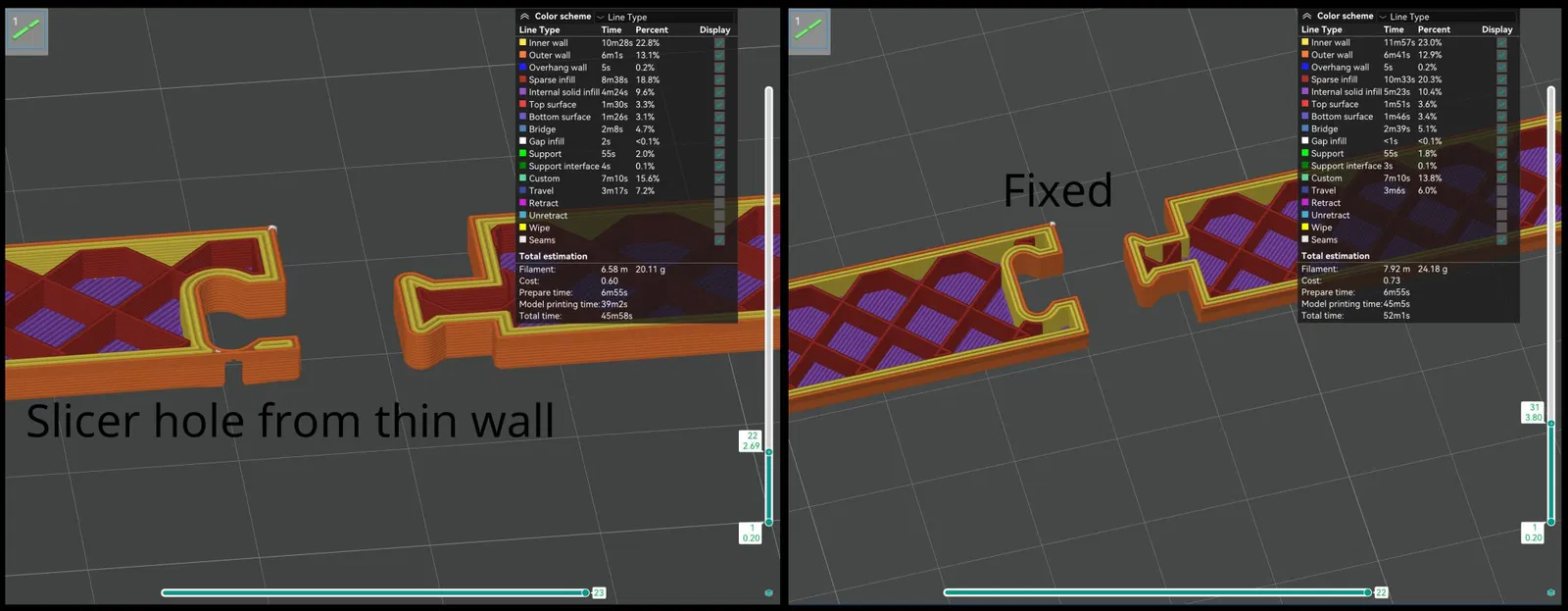
Task: Collapse the Color scheme legend in left view
Action: (x=524, y=17)
